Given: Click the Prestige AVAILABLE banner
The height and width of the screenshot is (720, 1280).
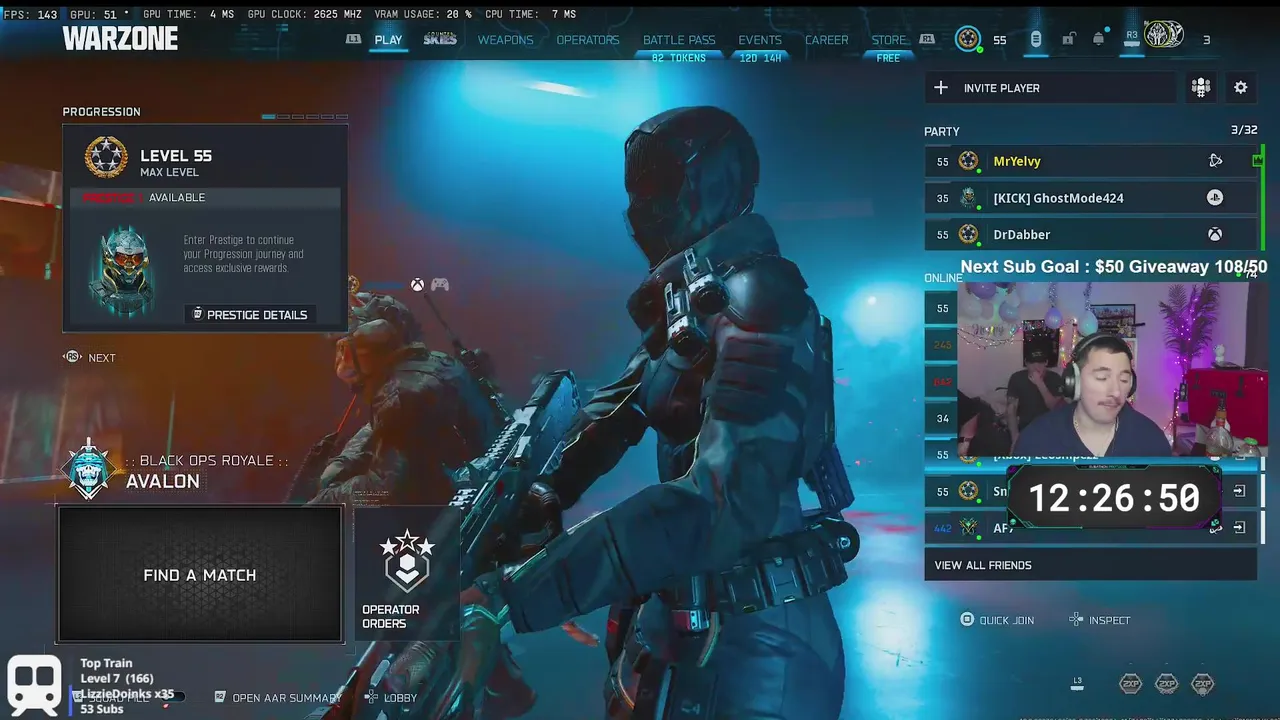Looking at the screenshot, I should pos(205,198).
